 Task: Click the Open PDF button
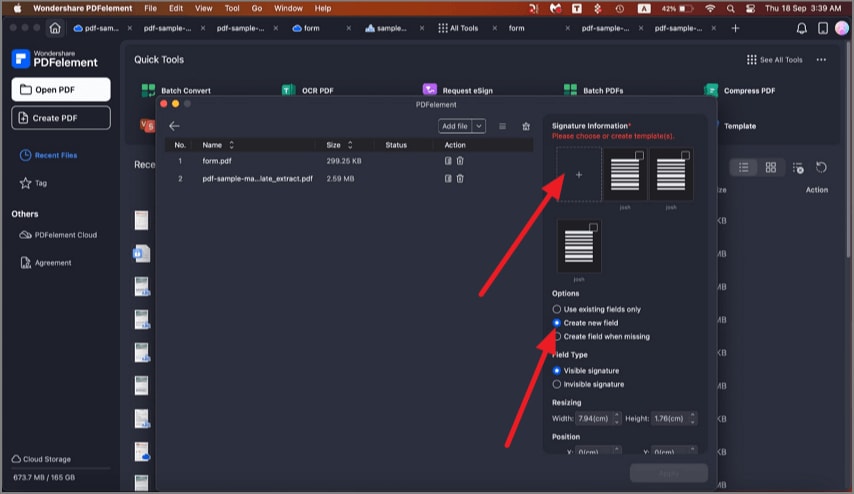pyautogui.click(x=61, y=89)
